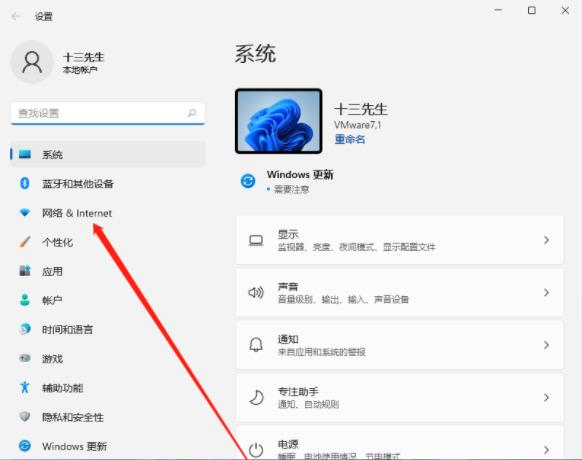Click the Windows 更新 status icon under device info
The height and width of the screenshot is (460, 582).
pos(248,181)
